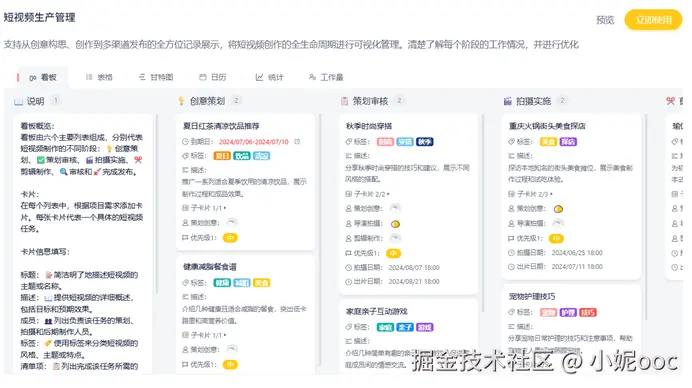The image size is (692, 388).
Task: Open the 工作量 view tab
Action: point(326,77)
